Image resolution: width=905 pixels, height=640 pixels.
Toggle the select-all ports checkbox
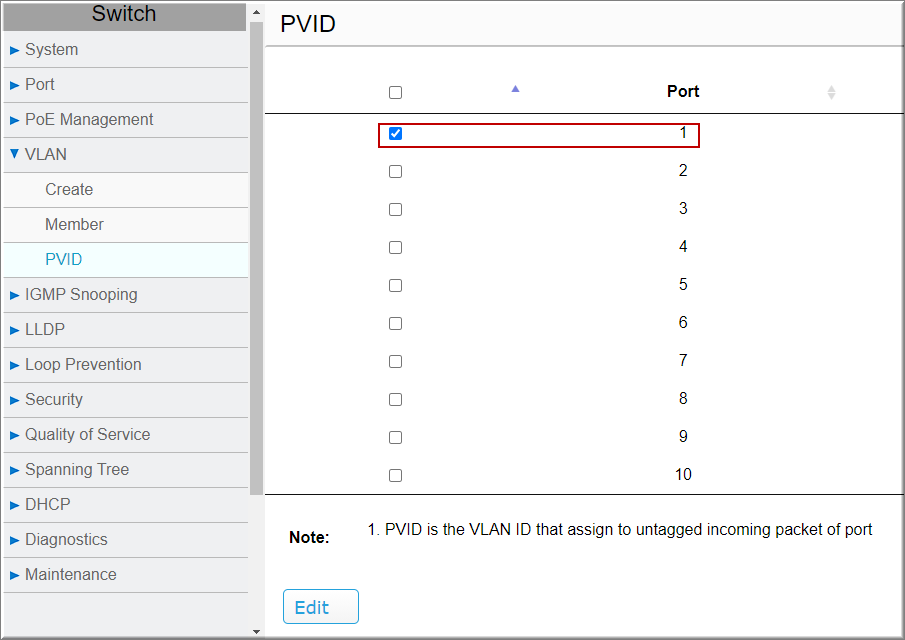(395, 92)
